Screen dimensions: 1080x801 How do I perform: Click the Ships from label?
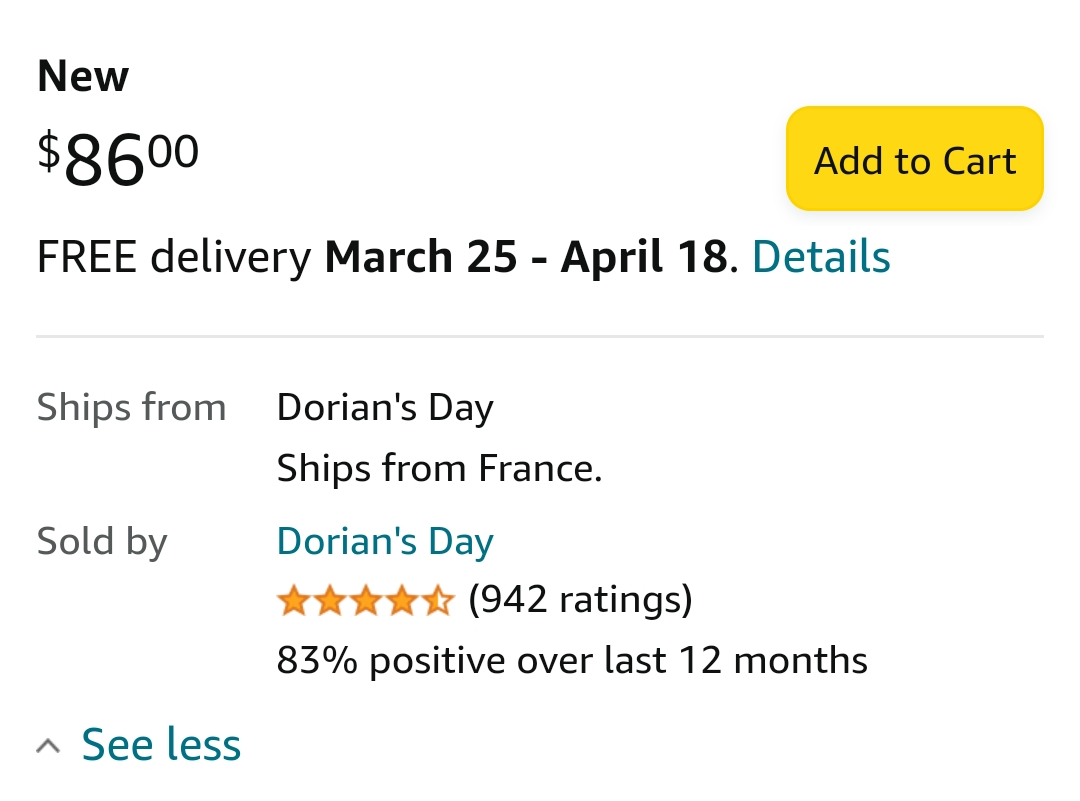click(x=131, y=408)
